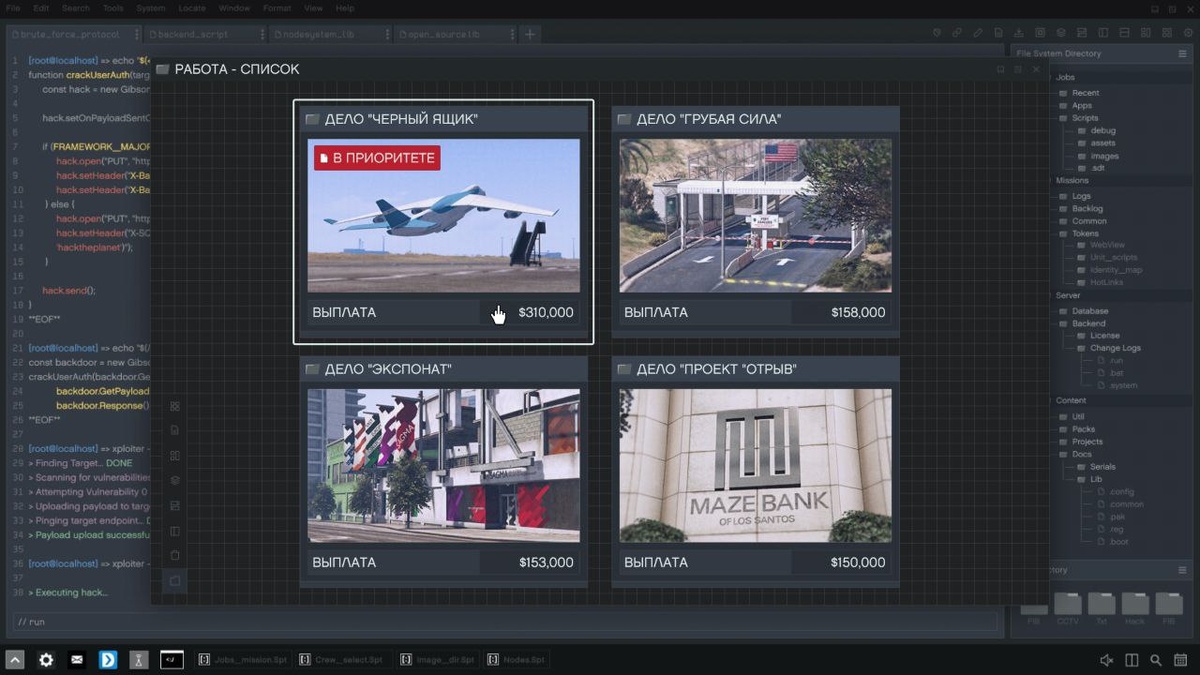Open the File menu

pos(13,8)
